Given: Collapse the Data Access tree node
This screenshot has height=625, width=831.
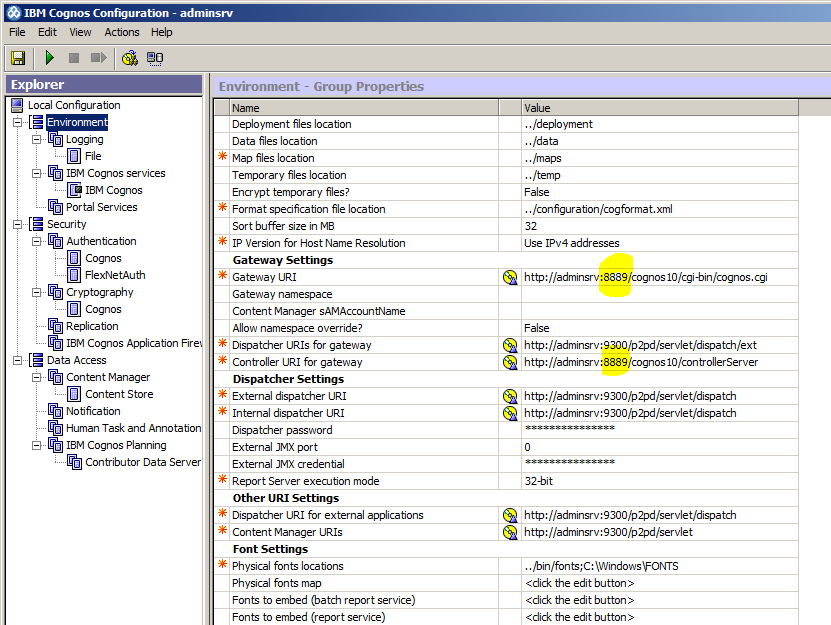Looking at the screenshot, I should [x=17, y=360].
